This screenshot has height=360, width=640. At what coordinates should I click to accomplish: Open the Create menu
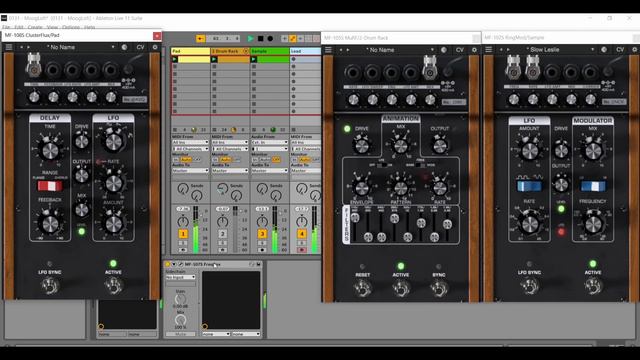click(35, 27)
